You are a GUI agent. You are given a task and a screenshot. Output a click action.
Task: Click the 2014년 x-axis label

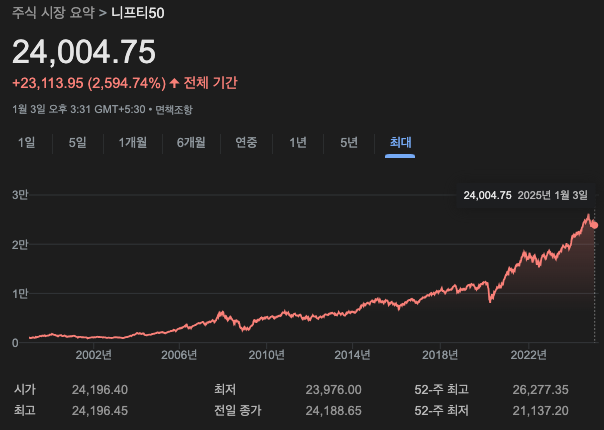pos(352,355)
